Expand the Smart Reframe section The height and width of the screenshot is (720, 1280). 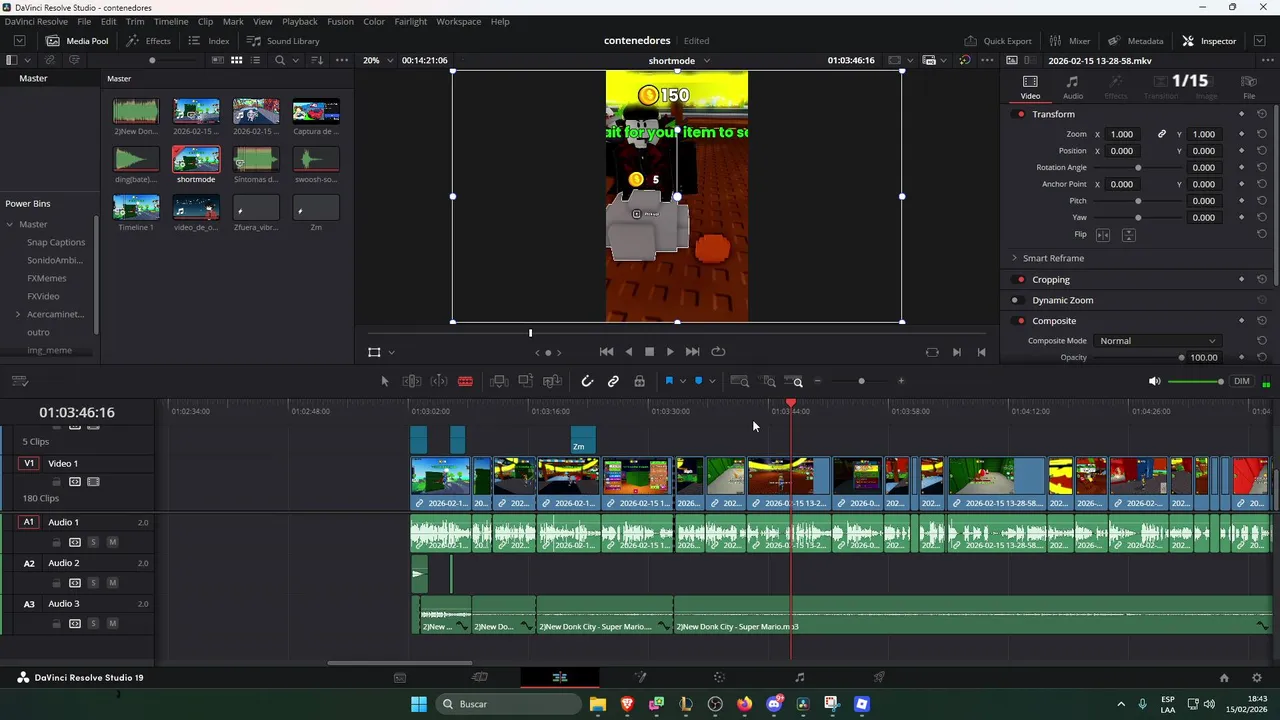(1014, 258)
